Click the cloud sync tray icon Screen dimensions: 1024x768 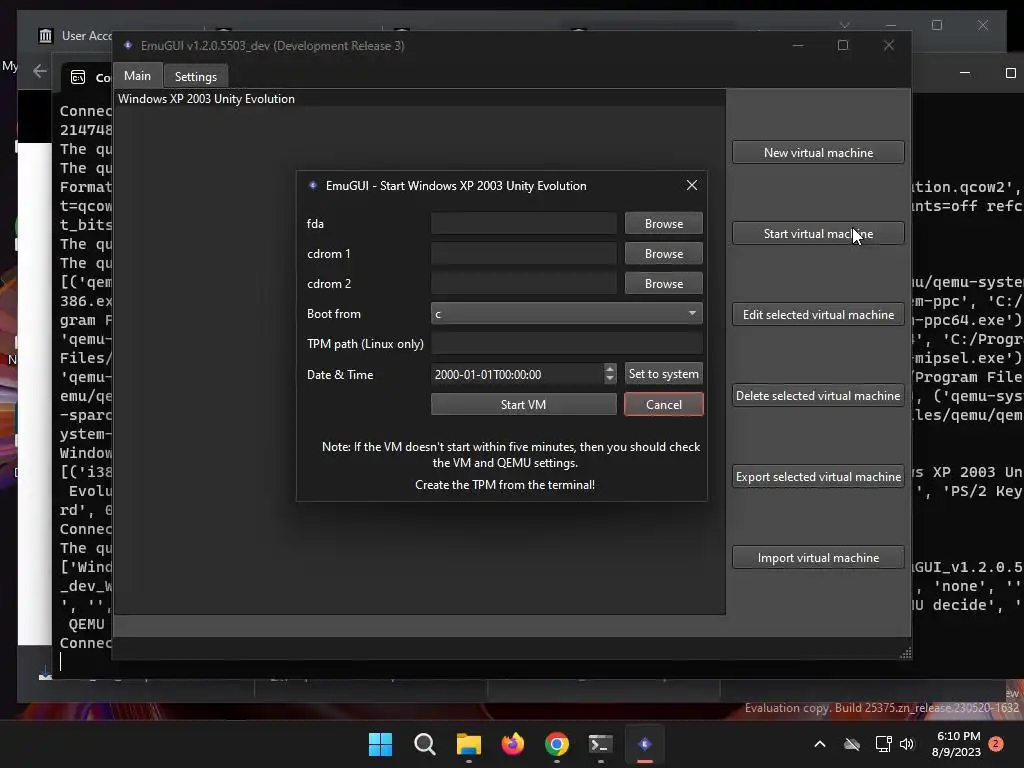click(x=852, y=744)
